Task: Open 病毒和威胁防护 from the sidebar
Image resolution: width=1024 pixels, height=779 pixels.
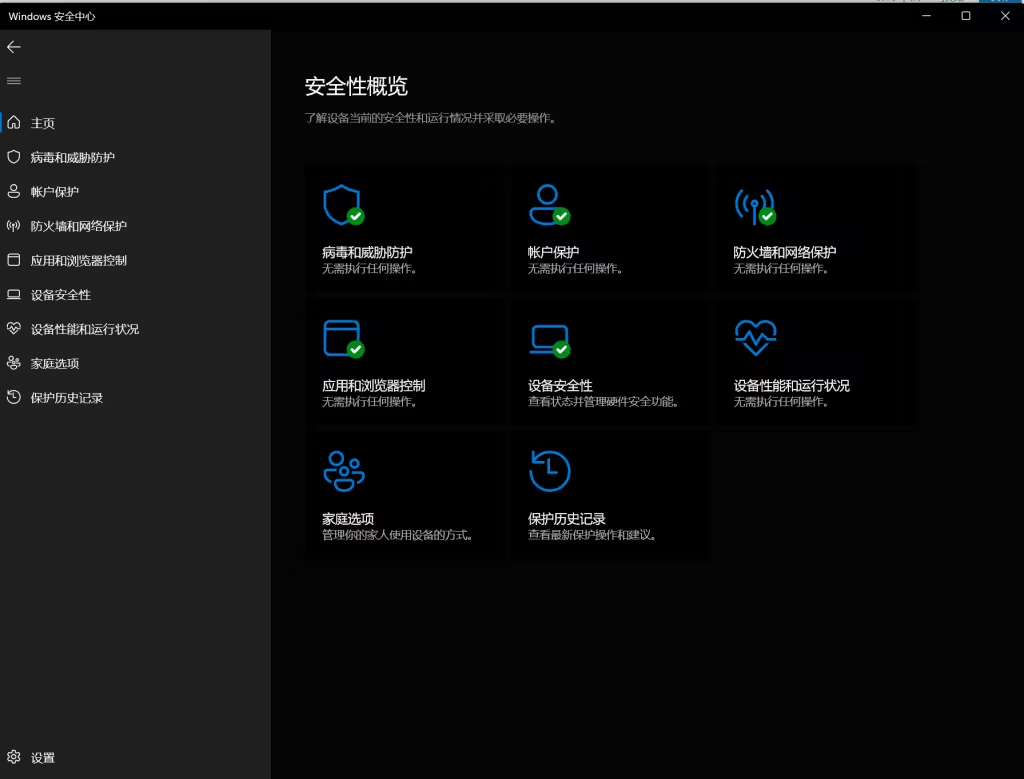Action: point(72,158)
